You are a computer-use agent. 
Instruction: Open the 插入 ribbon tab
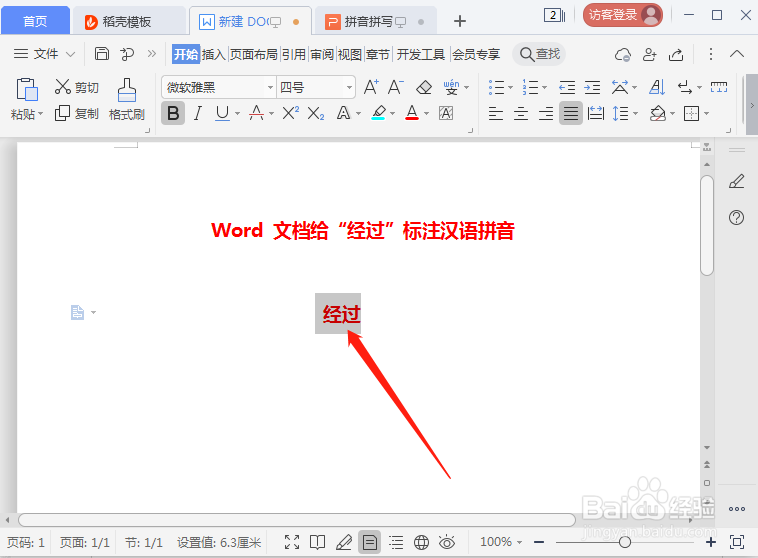pos(214,54)
